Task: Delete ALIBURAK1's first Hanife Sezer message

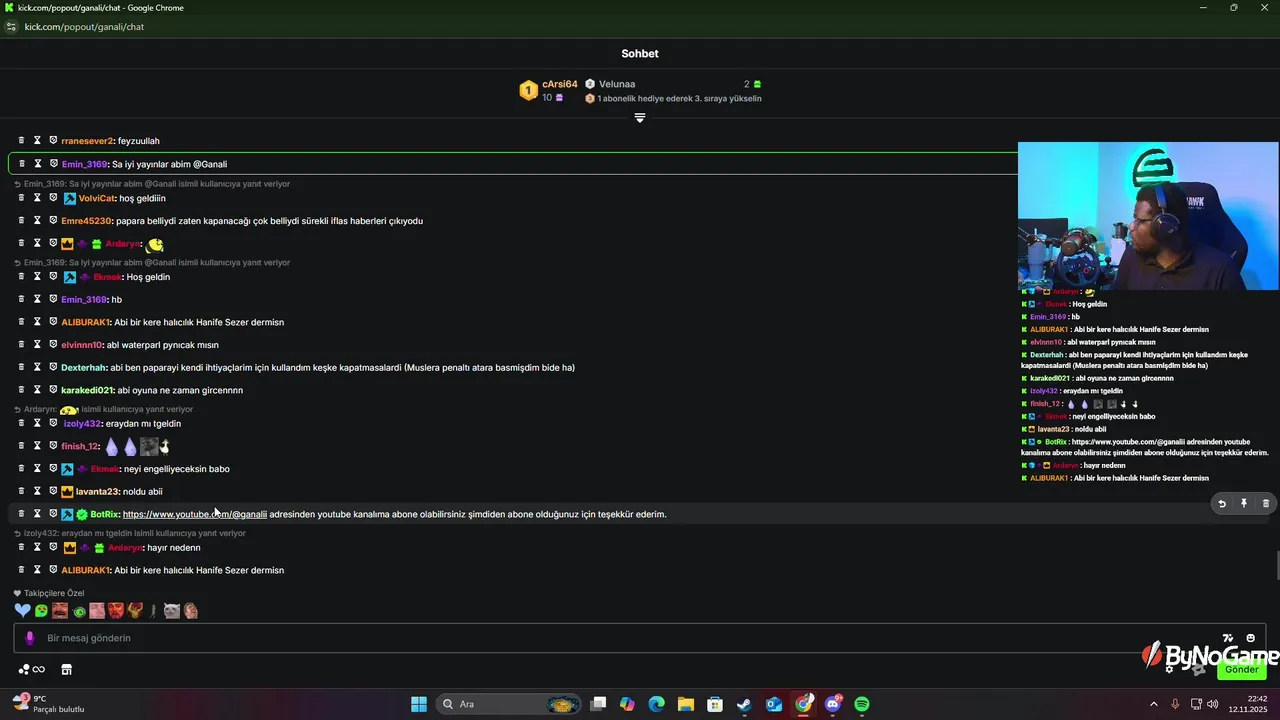Action: [21, 322]
